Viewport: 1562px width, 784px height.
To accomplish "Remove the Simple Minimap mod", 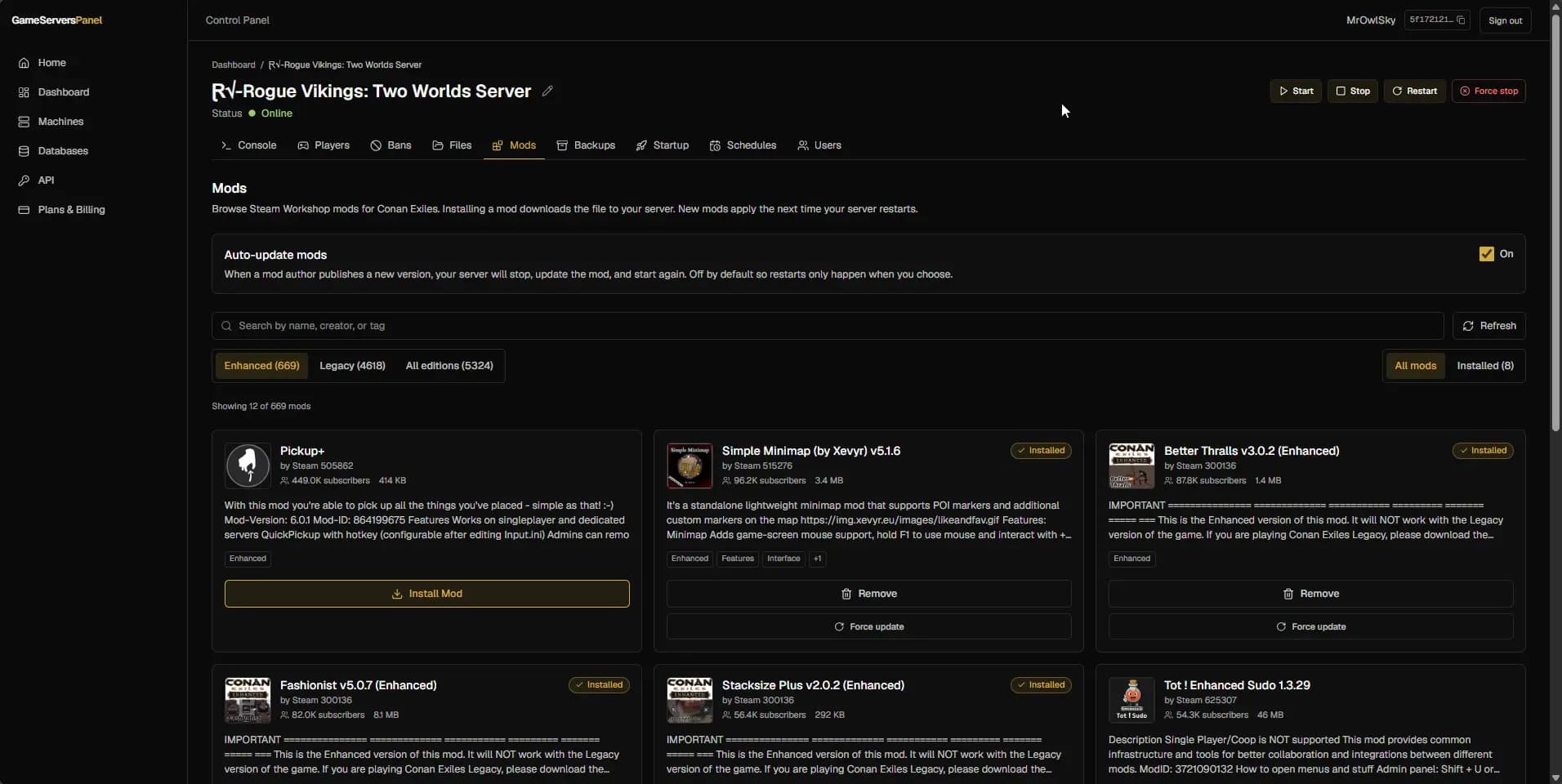I will pos(868,594).
